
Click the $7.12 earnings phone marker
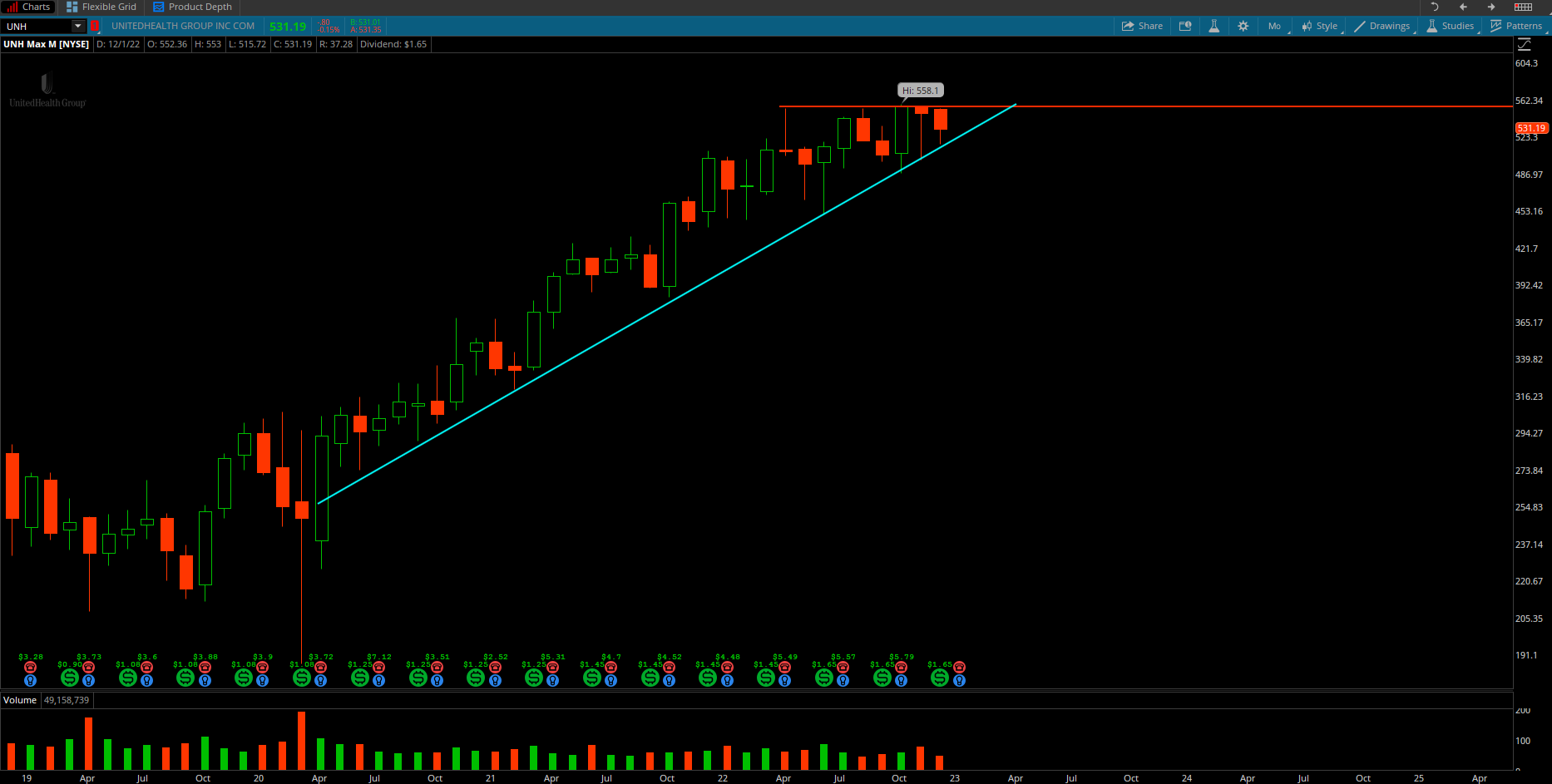[379, 668]
